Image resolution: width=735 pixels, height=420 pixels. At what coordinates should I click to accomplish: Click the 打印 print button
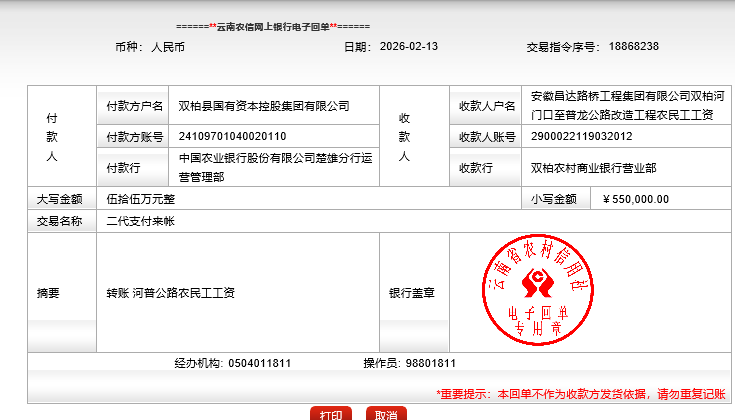(x=331, y=414)
